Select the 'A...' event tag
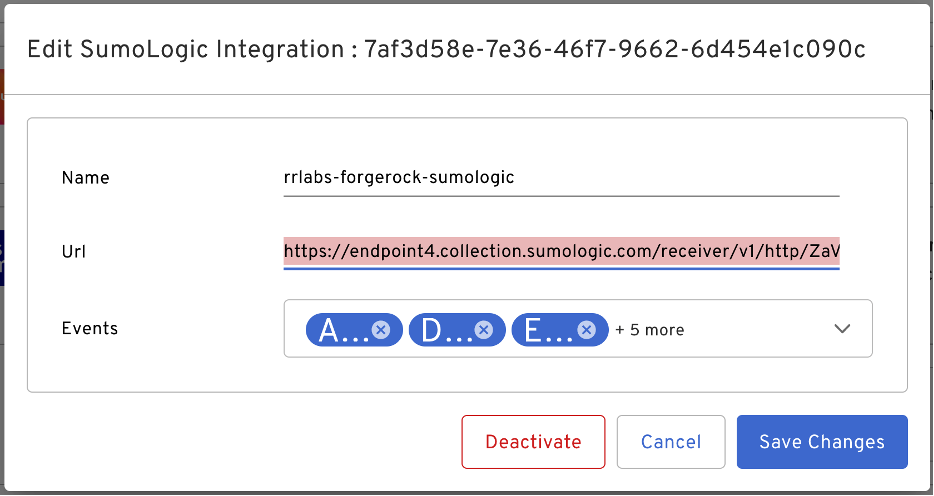 [x=338, y=330]
